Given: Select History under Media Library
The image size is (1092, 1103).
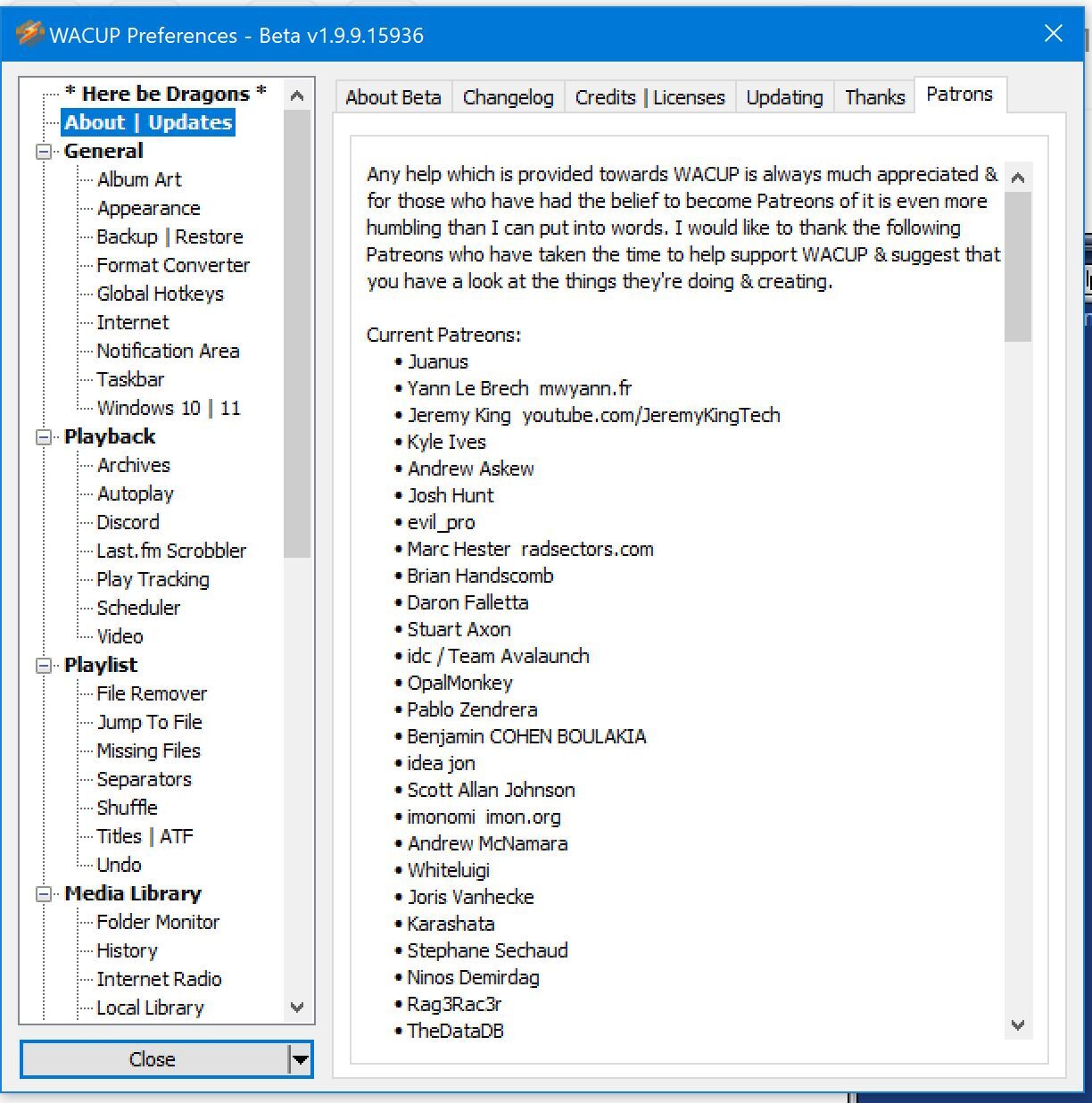Looking at the screenshot, I should (x=127, y=950).
